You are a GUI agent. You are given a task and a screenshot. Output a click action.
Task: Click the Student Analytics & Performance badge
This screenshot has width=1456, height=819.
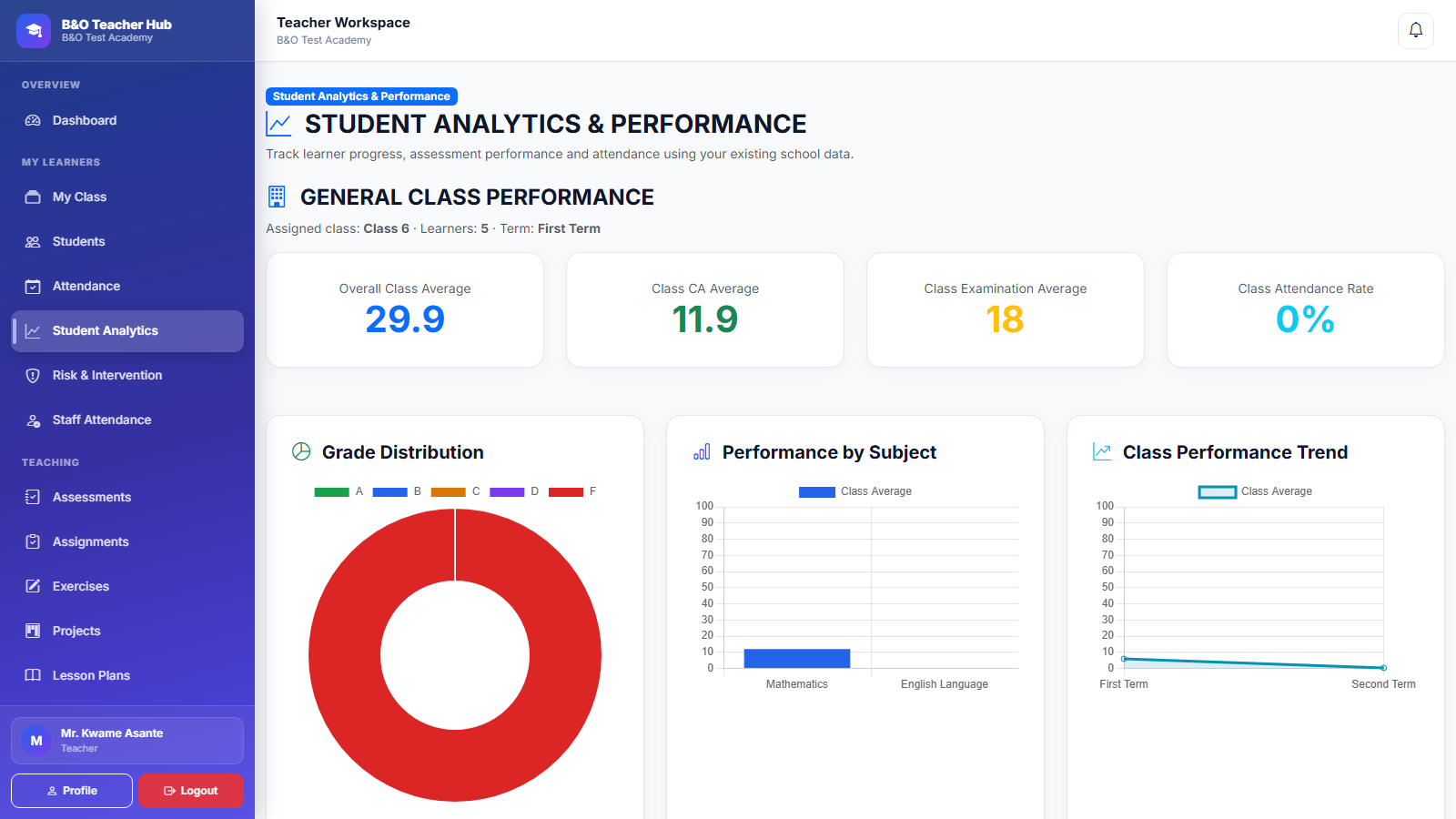click(361, 96)
